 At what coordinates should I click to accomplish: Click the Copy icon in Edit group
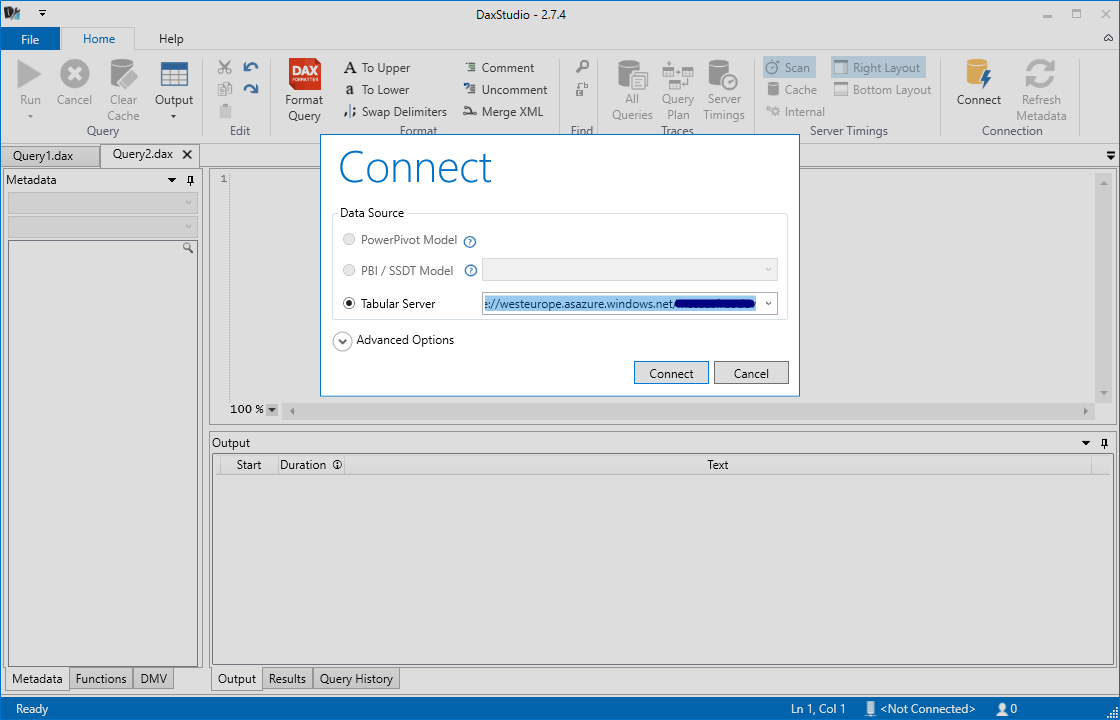225,89
